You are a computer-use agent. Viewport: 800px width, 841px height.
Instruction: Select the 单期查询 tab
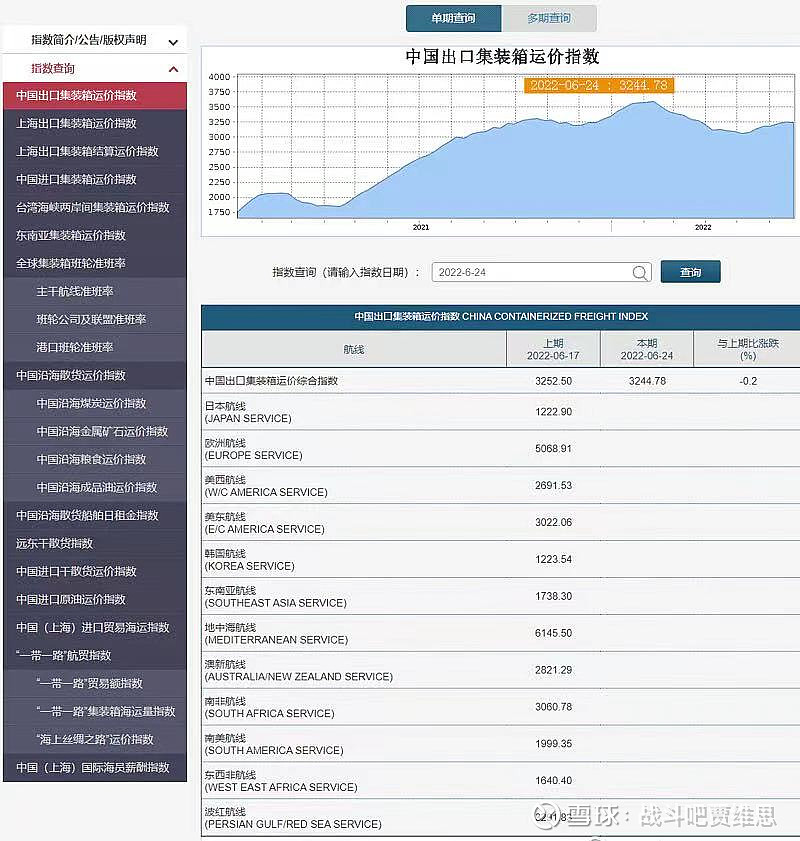(453, 18)
